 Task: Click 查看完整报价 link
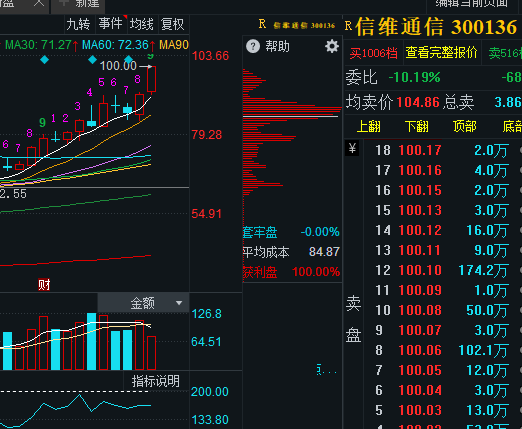click(x=442, y=53)
